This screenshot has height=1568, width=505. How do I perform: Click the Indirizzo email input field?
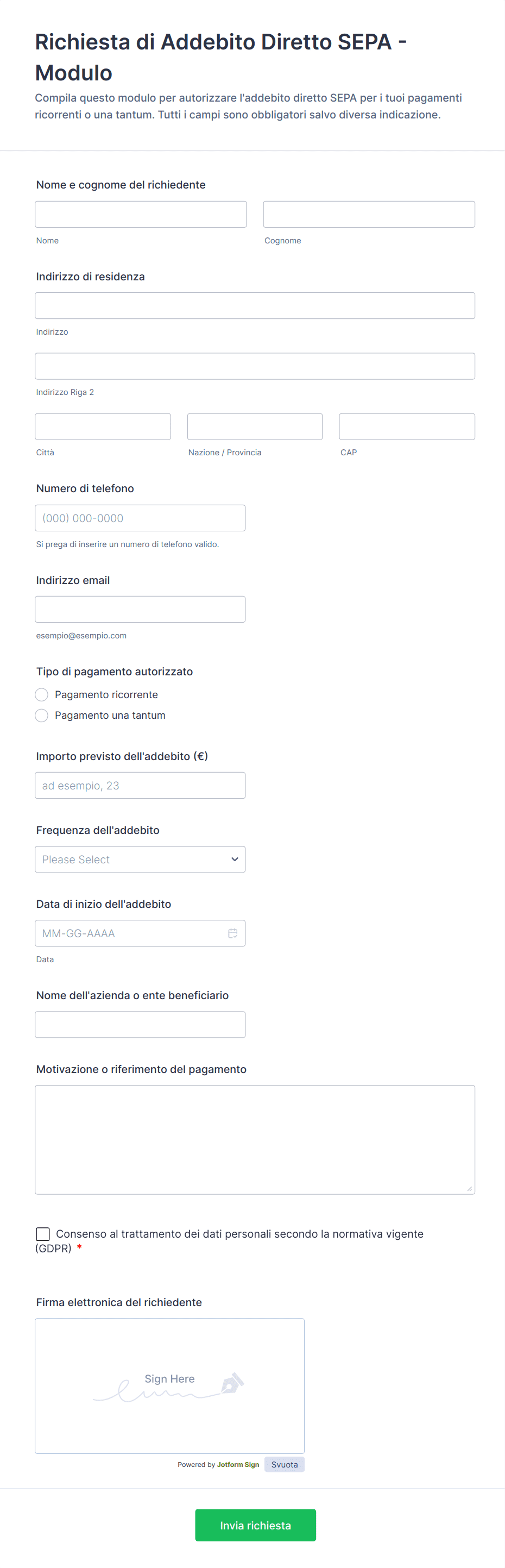pos(140,609)
